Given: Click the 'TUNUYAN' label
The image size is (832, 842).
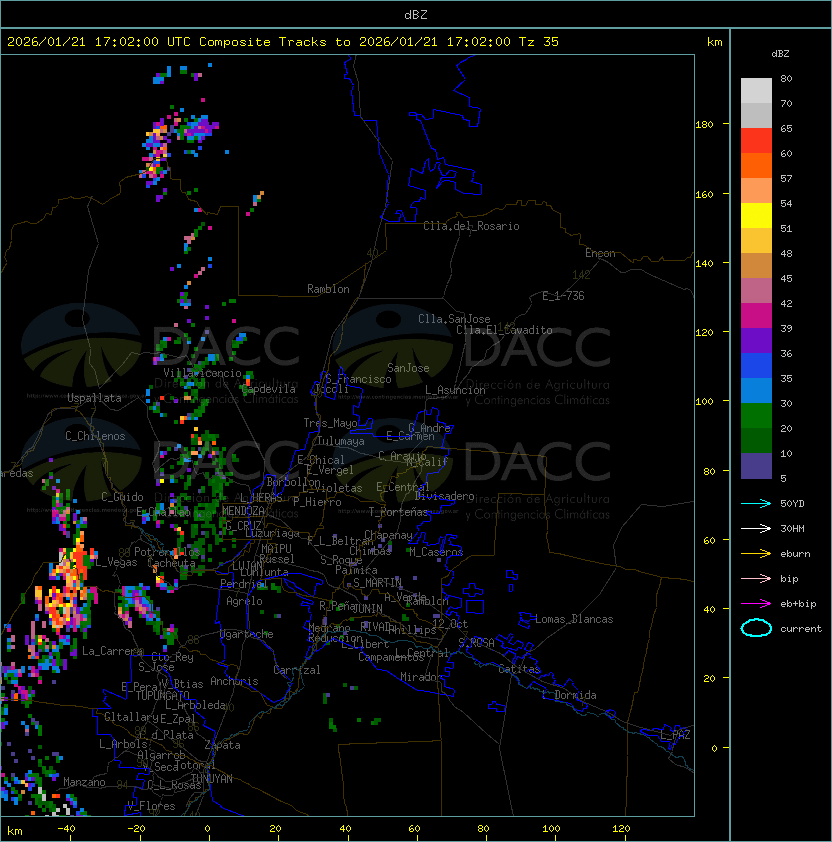Looking at the screenshot, I should point(212,779).
